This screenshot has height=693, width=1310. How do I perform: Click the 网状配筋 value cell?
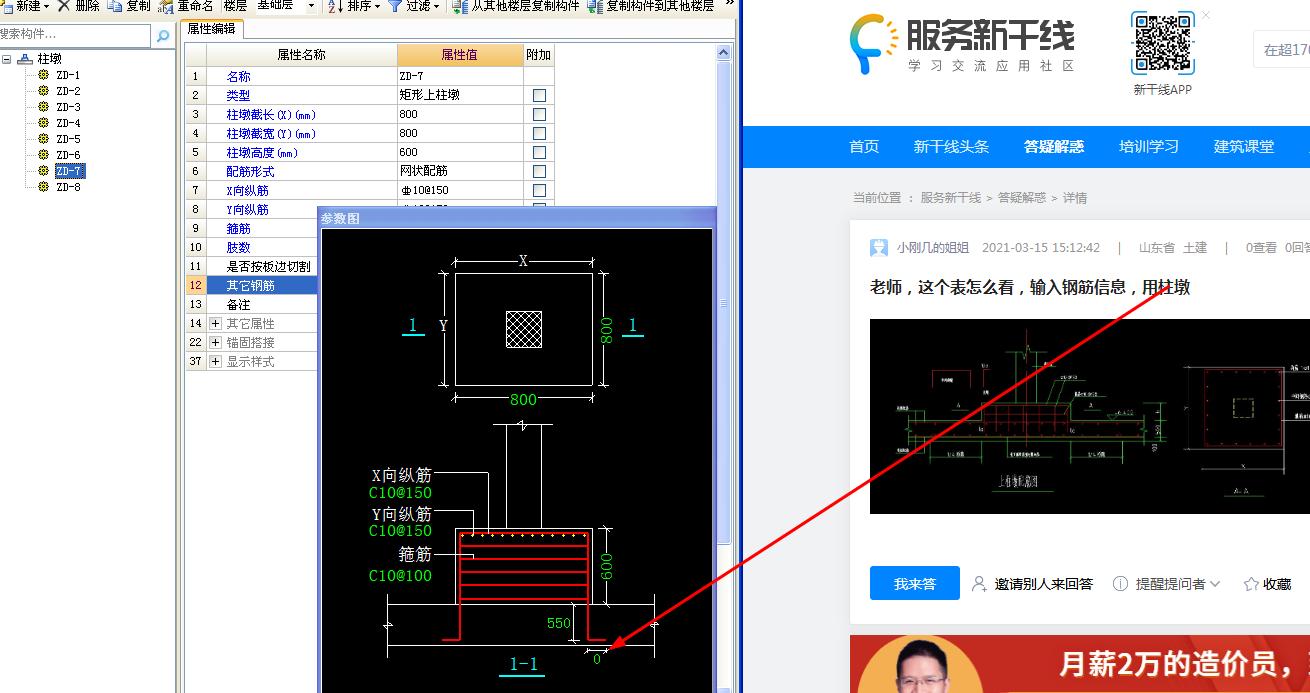460,171
